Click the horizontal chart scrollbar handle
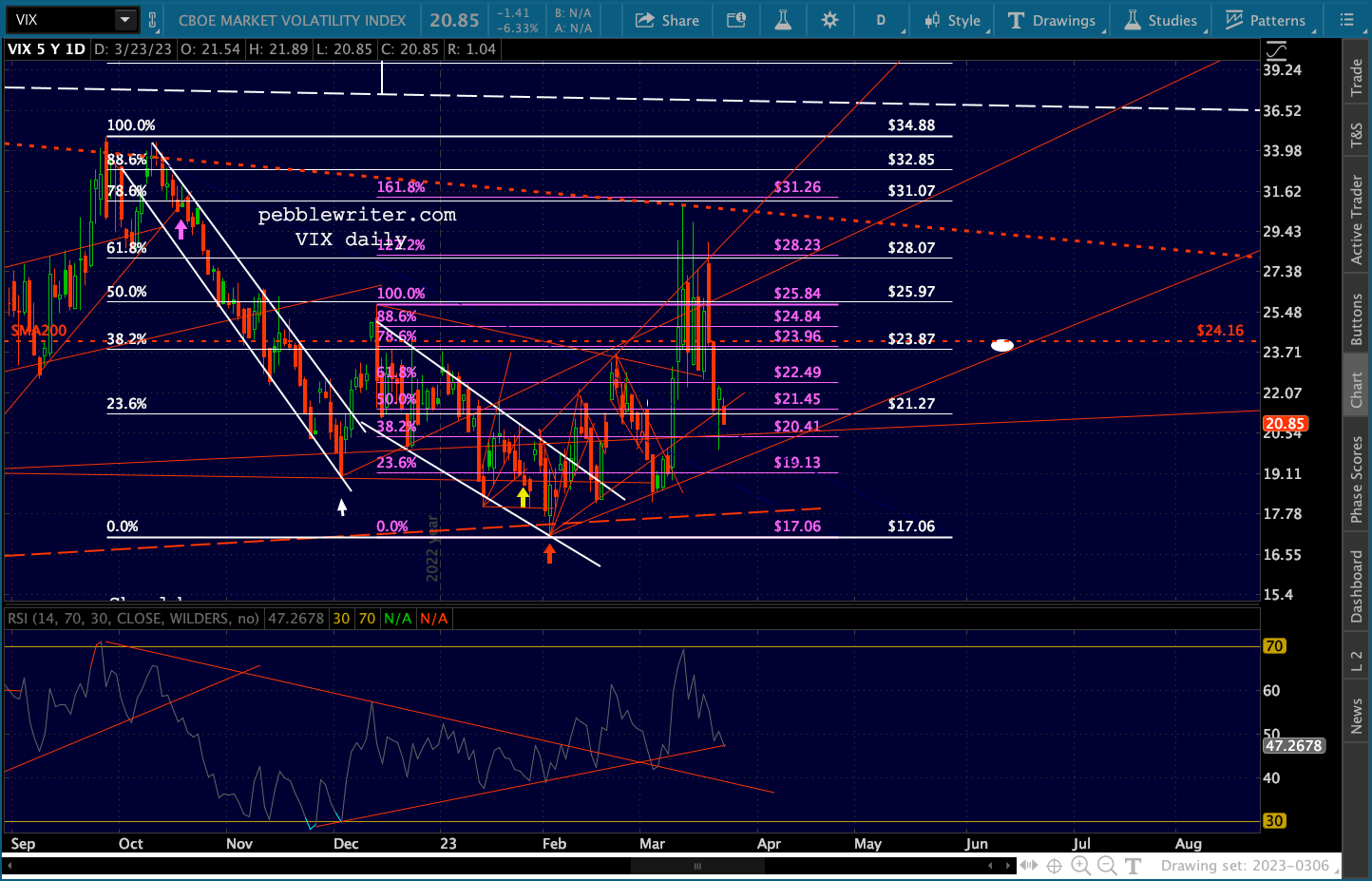This screenshot has height=881, width=1372. [x=697, y=866]
